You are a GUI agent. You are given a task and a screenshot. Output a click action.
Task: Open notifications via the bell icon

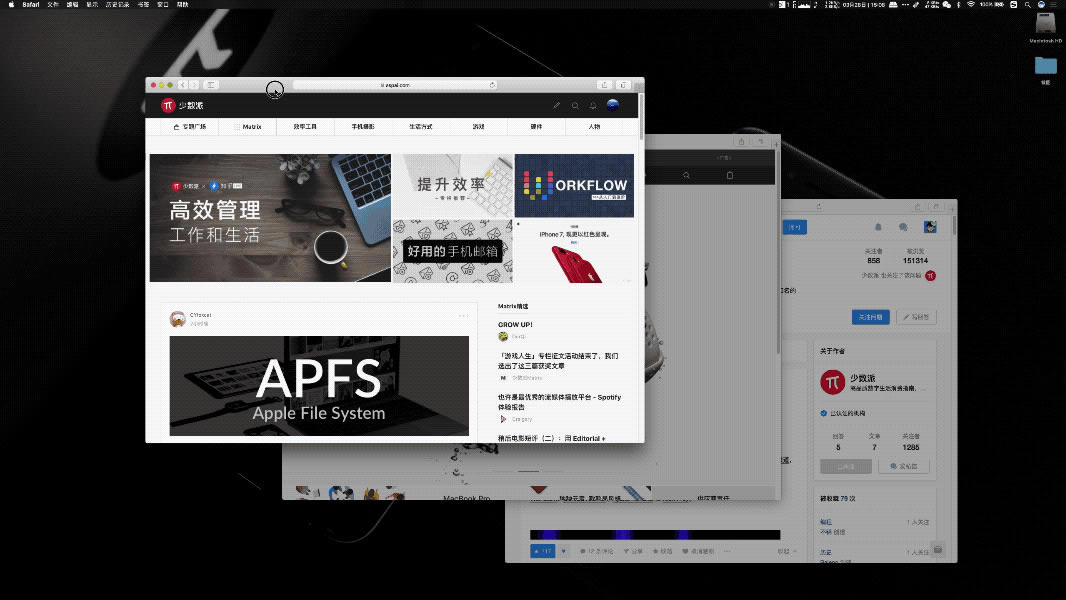593,105
